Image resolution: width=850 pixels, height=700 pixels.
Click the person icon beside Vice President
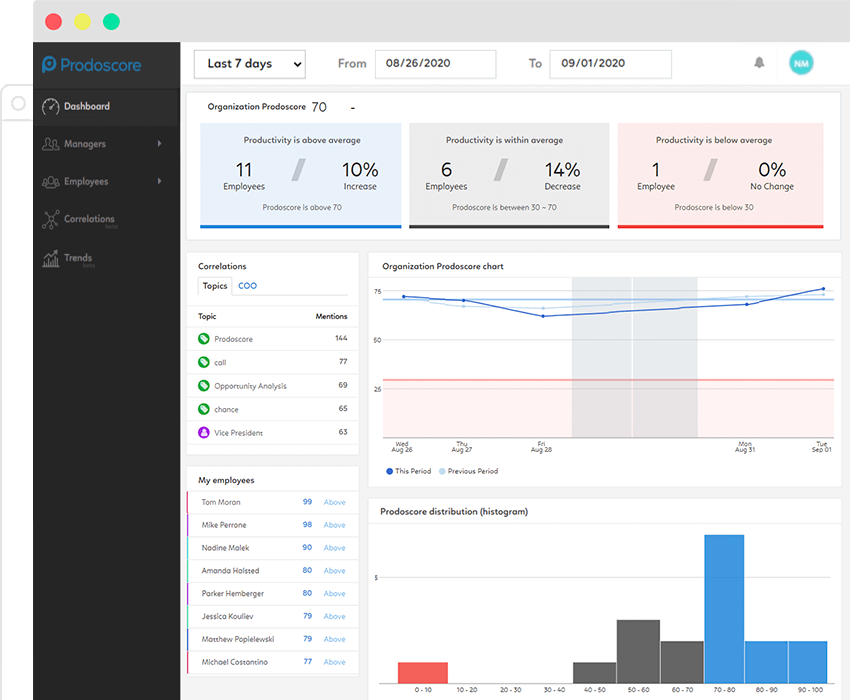(204, 433)
